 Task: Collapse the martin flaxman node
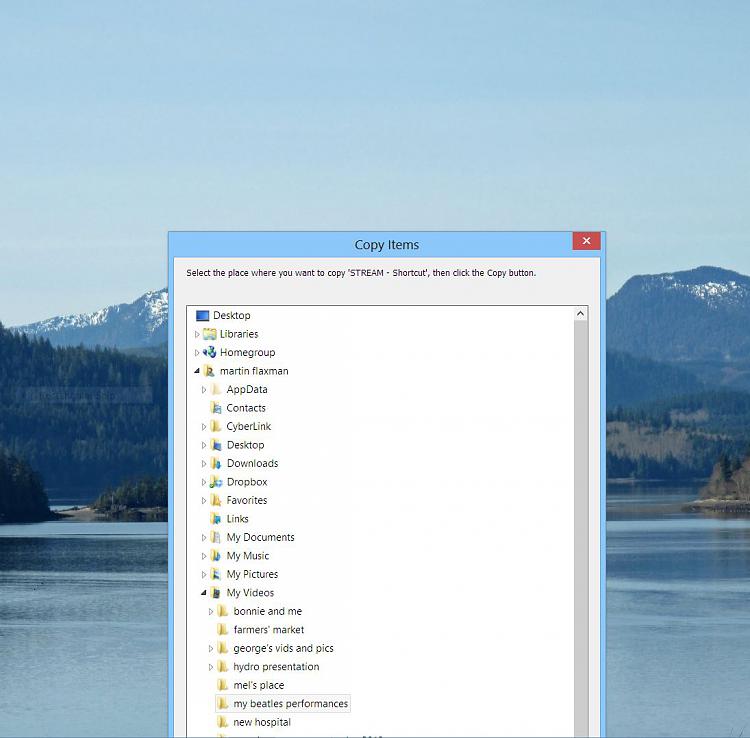[x=197, y=371]
